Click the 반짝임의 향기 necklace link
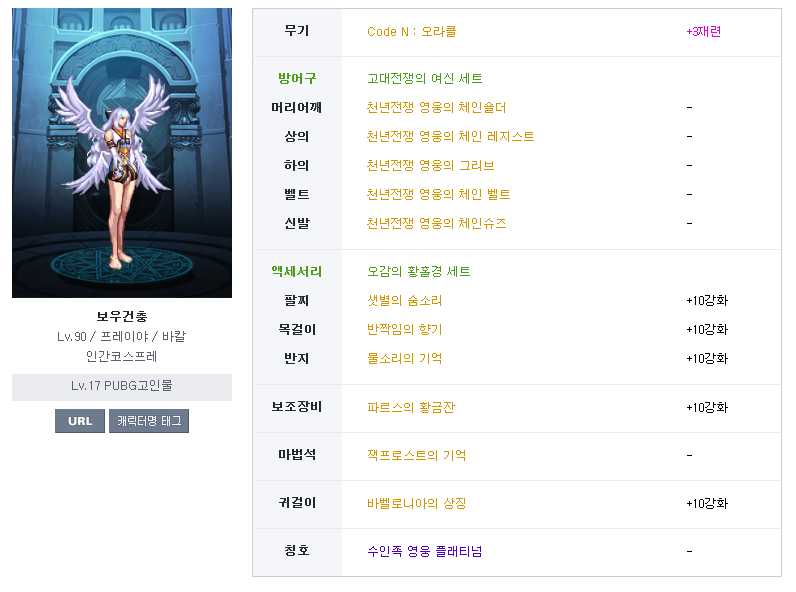Screen dimensions: 796x592 404,330
